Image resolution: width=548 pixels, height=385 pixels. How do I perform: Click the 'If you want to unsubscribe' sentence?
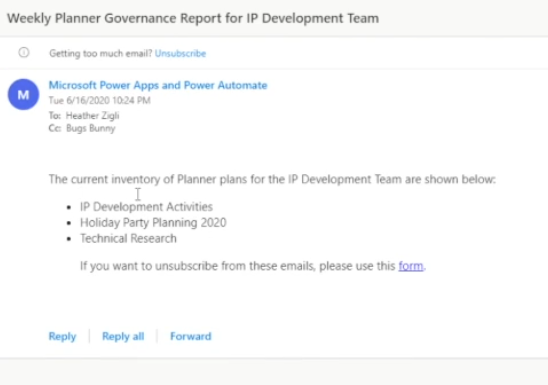[x=253, y=266]
